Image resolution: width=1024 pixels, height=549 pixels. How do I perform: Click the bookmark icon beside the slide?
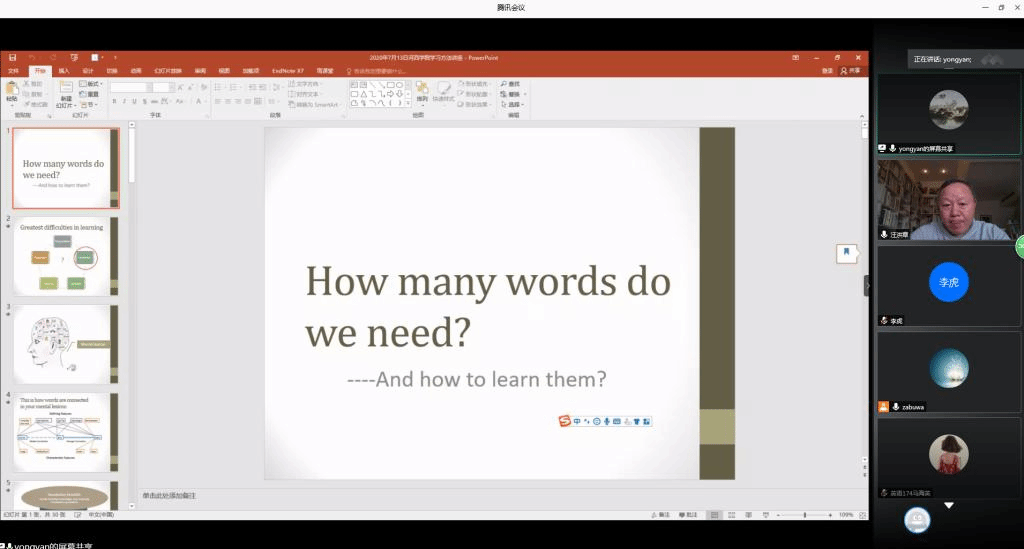point(846,253)
